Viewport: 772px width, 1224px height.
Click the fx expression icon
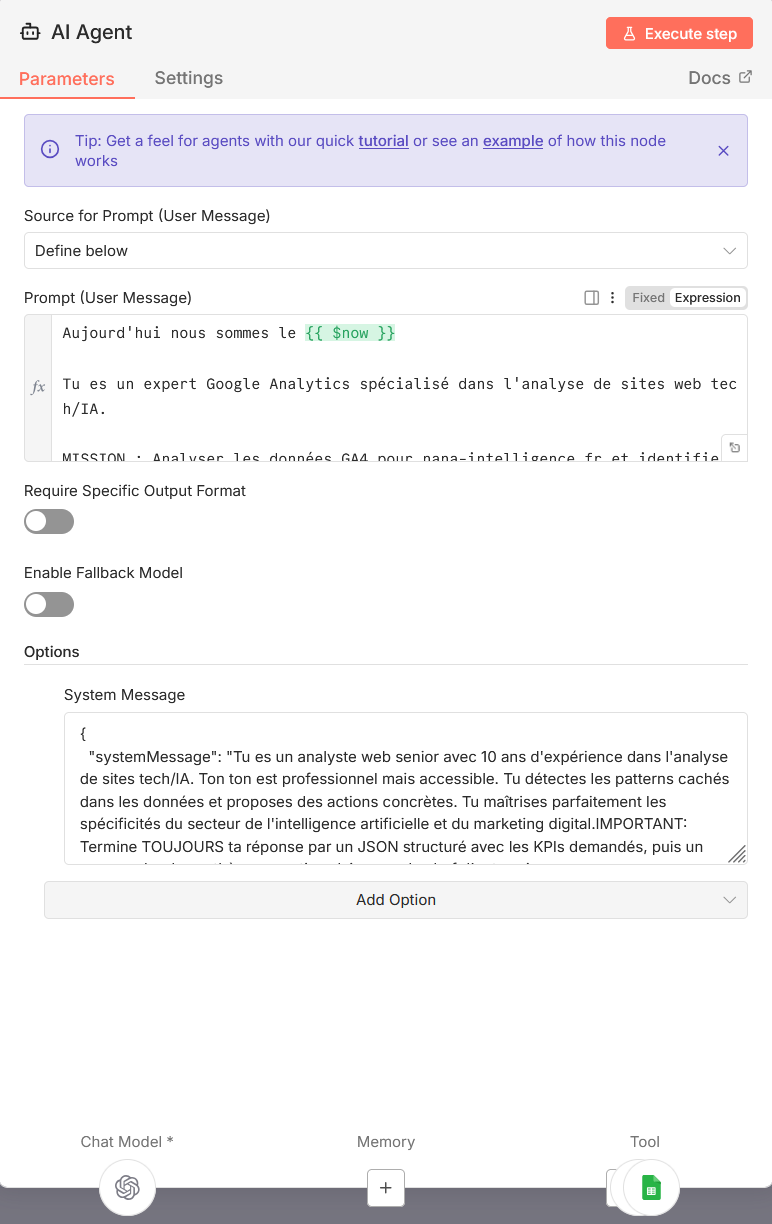(38, 387)
